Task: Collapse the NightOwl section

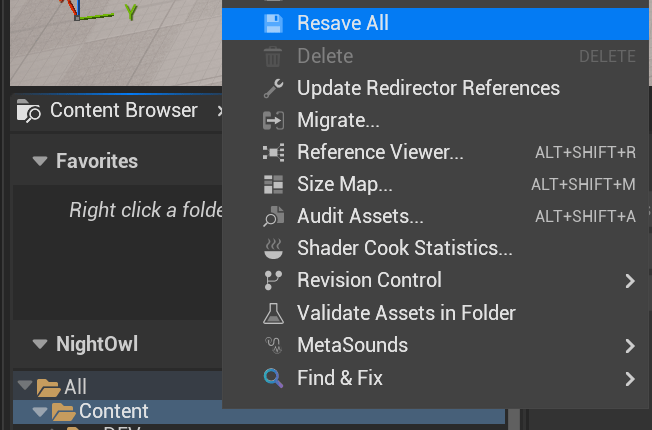Action: [40, 345]
